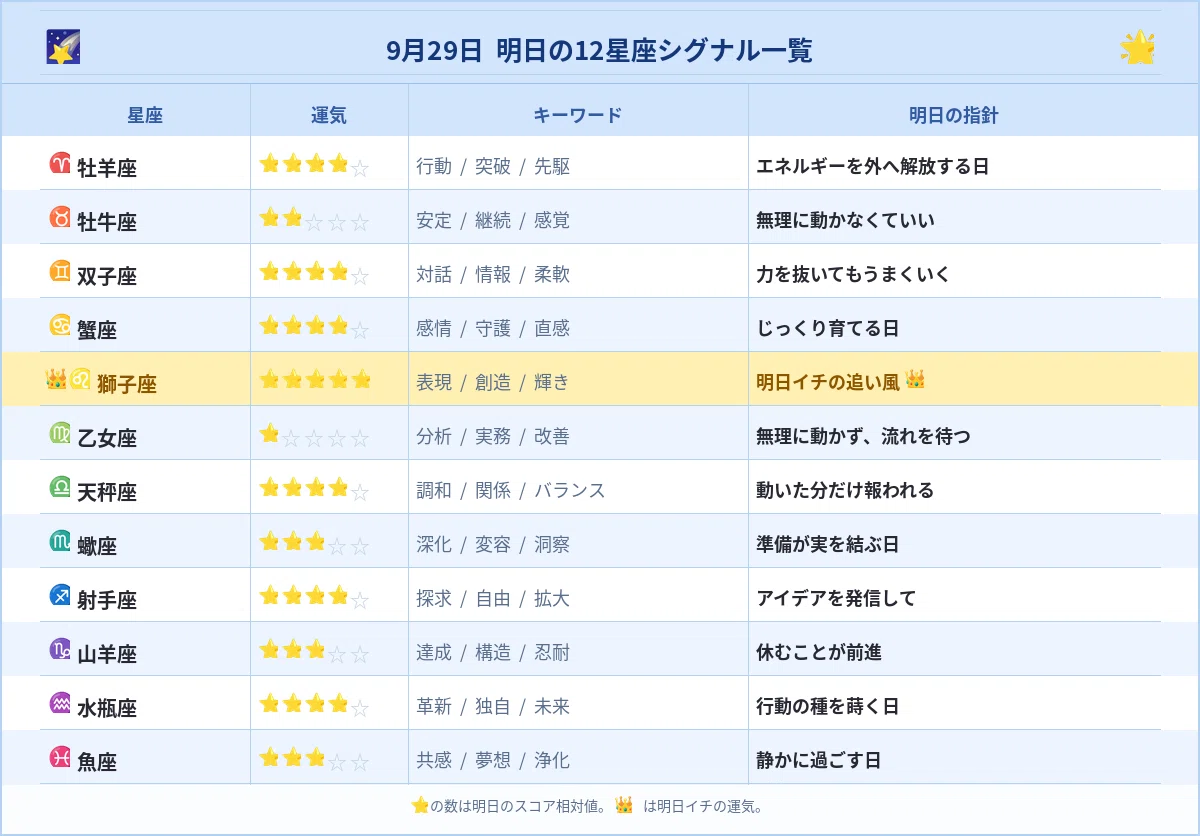
Task: Click the shooting star icon in header
Action: coord(63,47)
